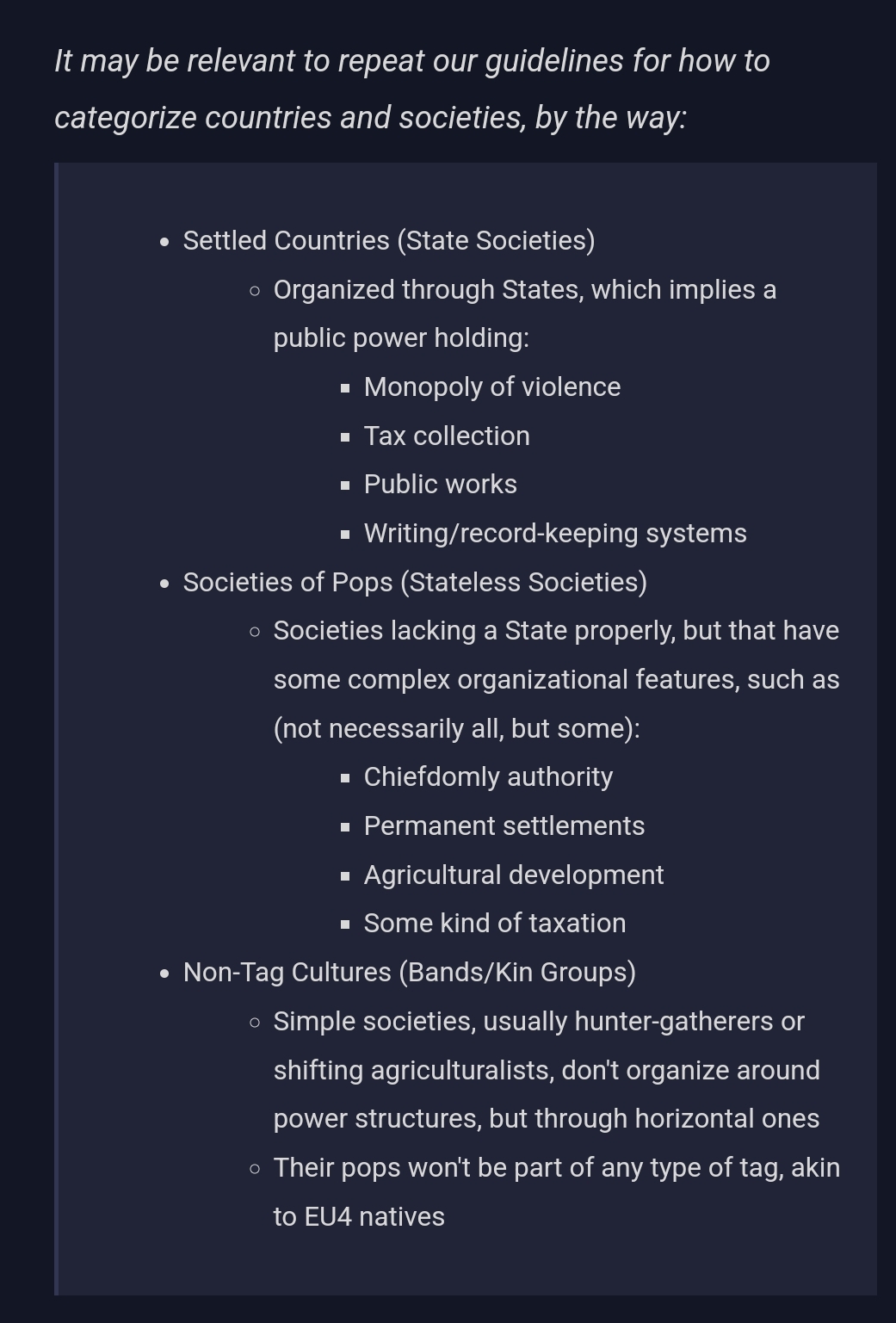Click the Simple societies hunter-gatherers sentence
The width and height of the screenshot is (896, 1323).
coord(547,1069)
